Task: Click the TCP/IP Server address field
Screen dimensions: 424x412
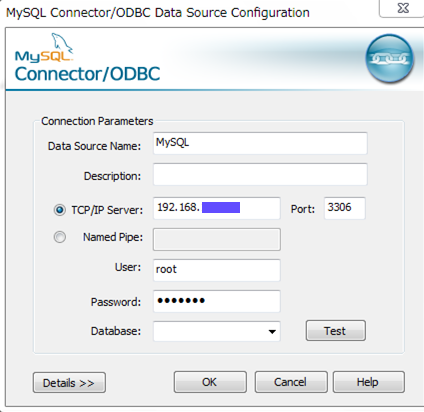Action: coord(217,208)
